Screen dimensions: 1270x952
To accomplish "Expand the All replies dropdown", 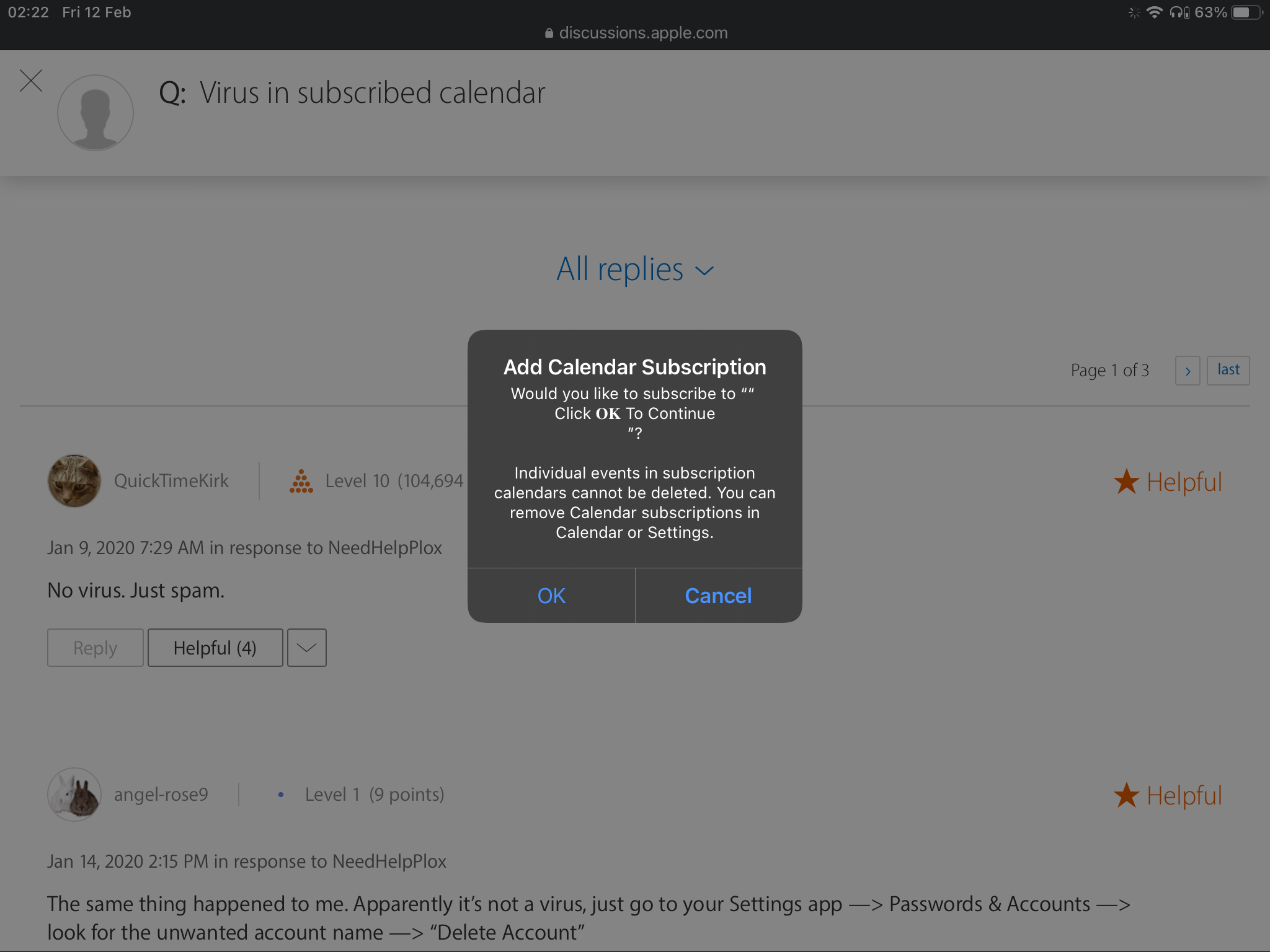I will pos(635,270).
